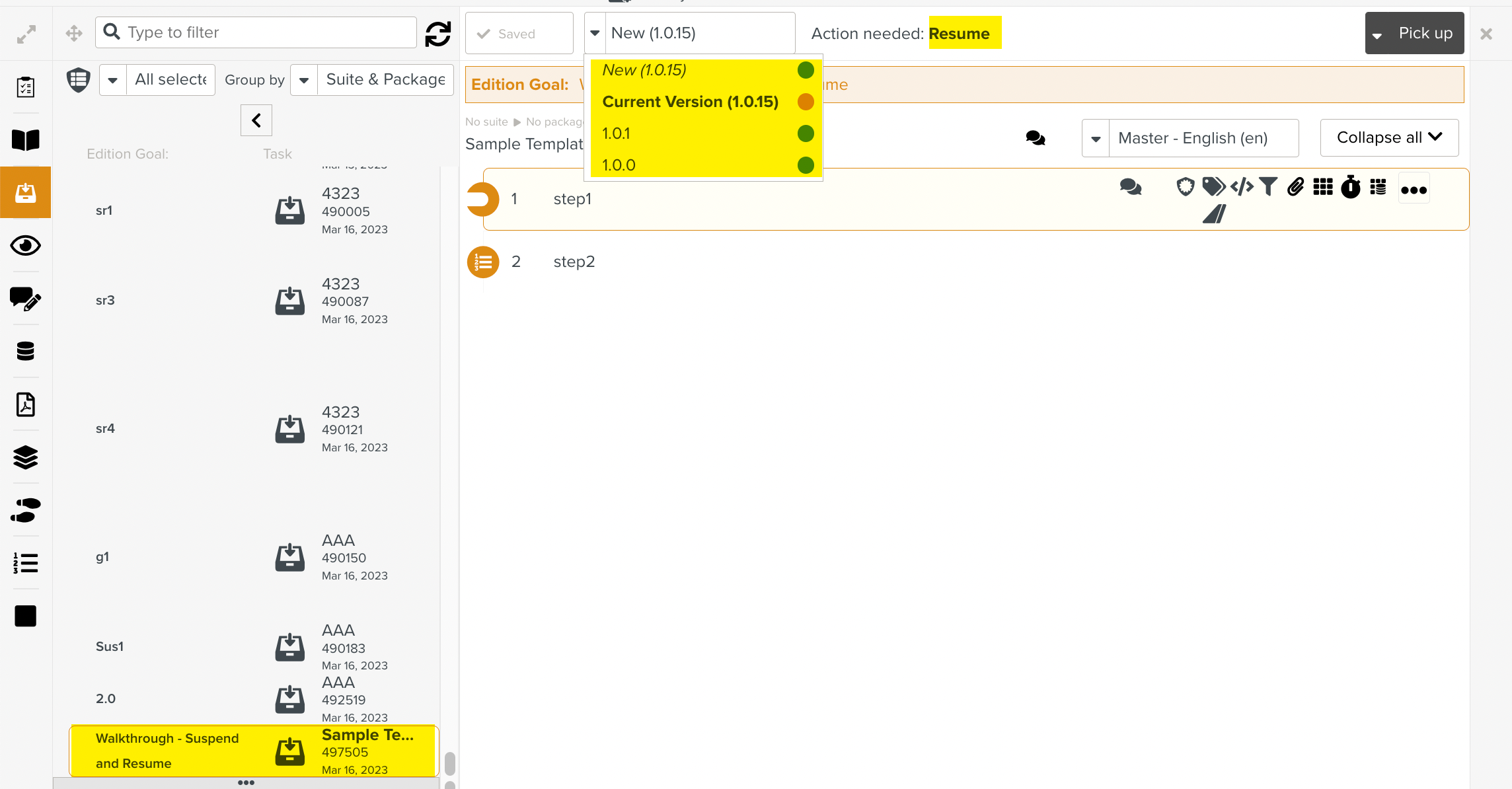Click the tags icon on step1
The width and height of the screenshot is (1512, 789).
pos(1213,187)
